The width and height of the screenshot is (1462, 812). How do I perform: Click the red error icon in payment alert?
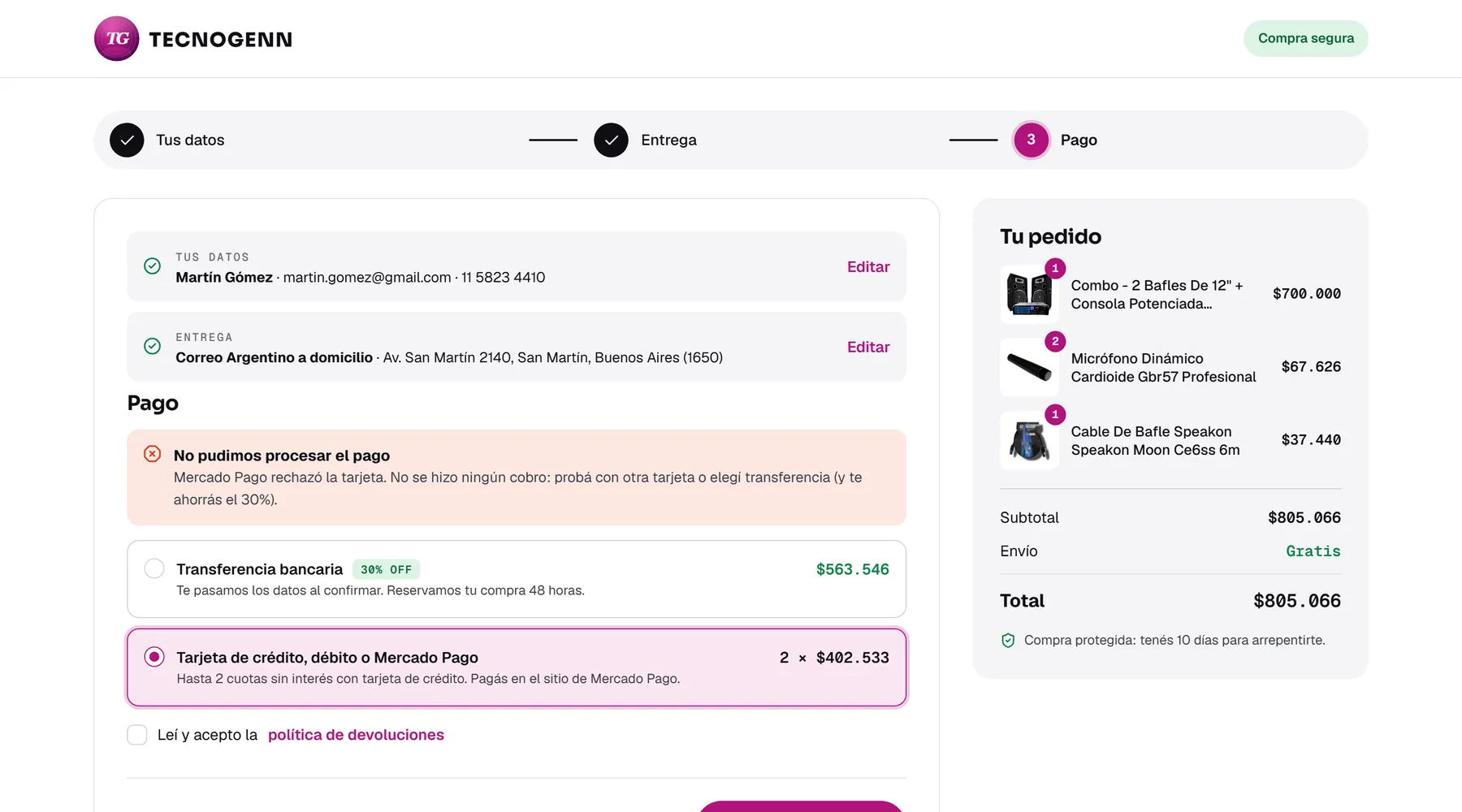coord(152,454)
